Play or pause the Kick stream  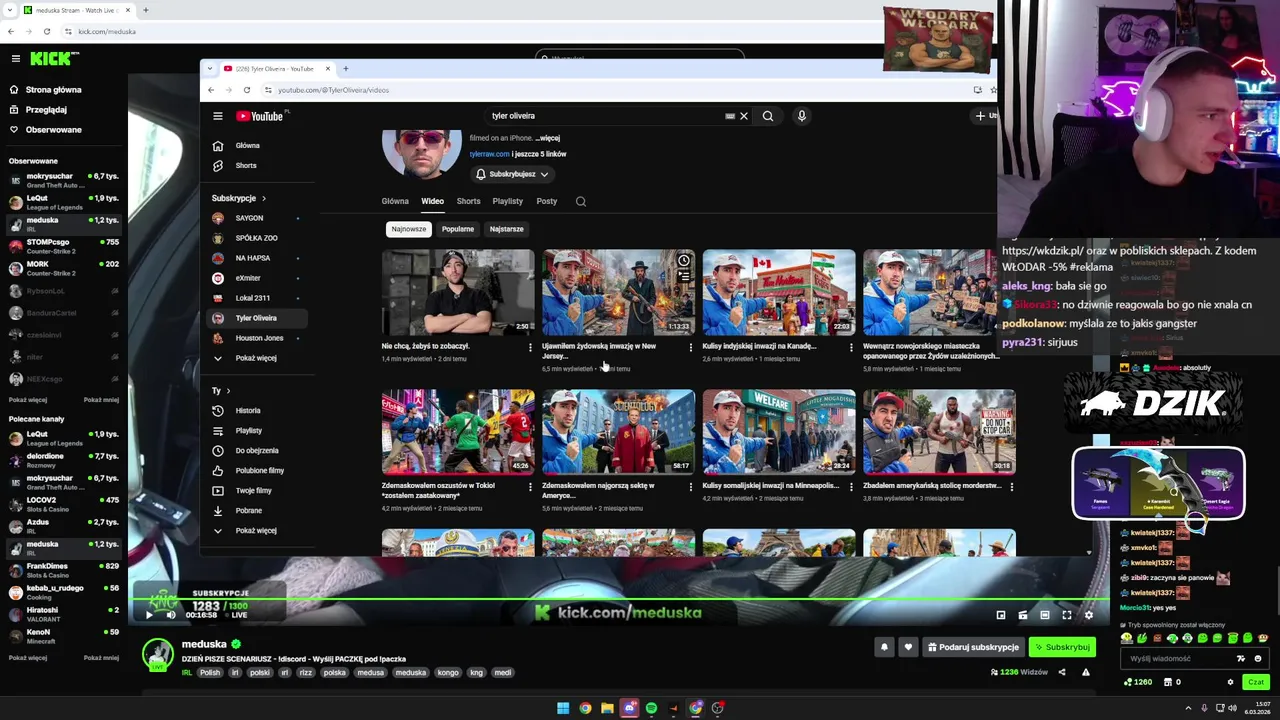[149, 615]
